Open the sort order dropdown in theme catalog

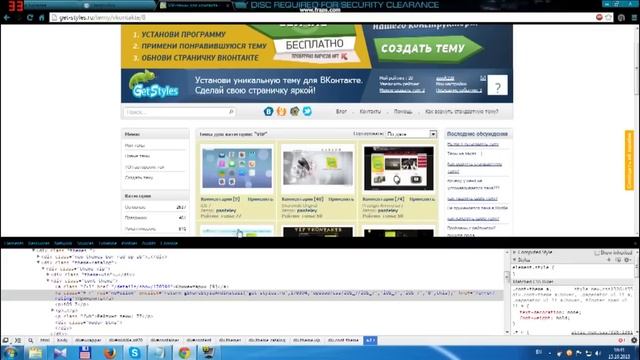coord(411,134)
